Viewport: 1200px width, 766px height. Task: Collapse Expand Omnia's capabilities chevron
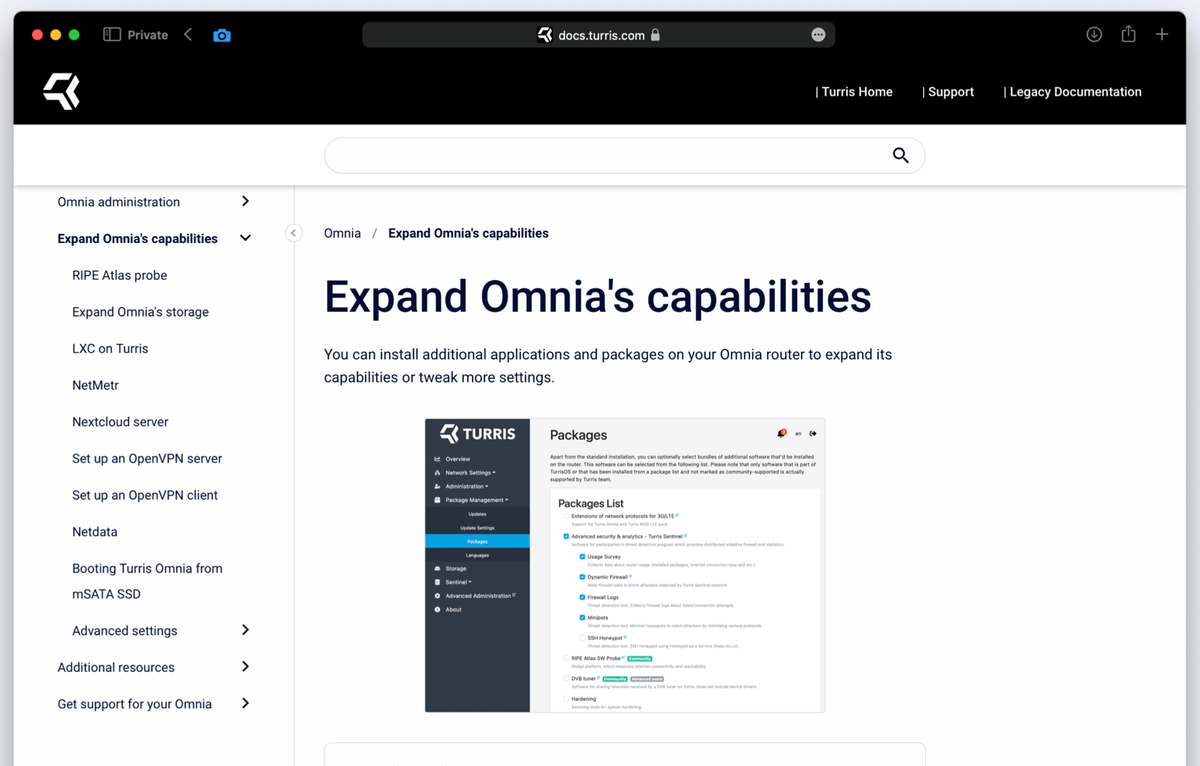pyautogui.click(x=245, y=239)
